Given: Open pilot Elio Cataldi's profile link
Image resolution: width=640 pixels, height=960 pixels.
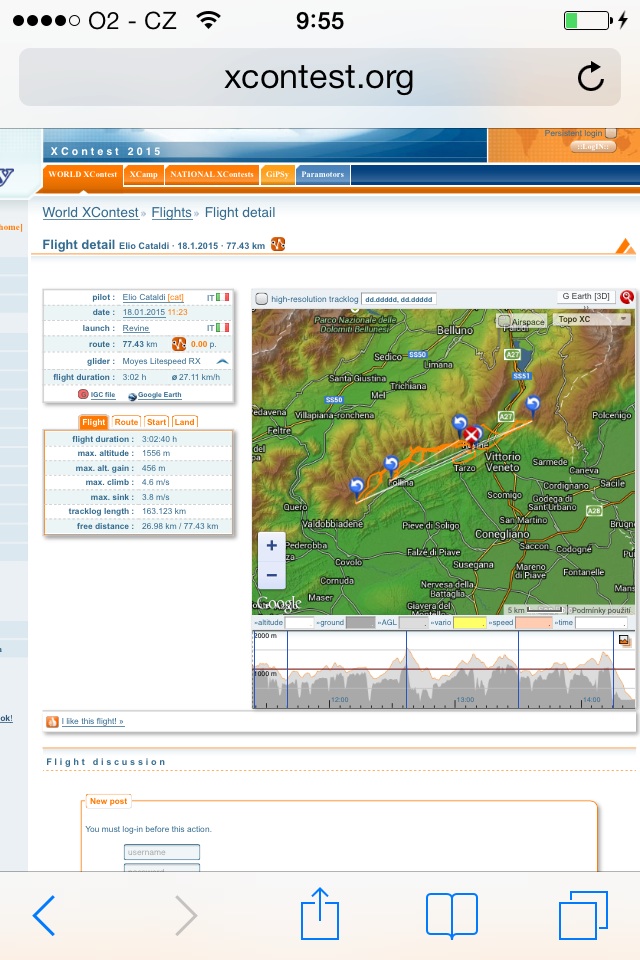Looking at the screenshot, I should pyautogui.click(x=144, y=298).
